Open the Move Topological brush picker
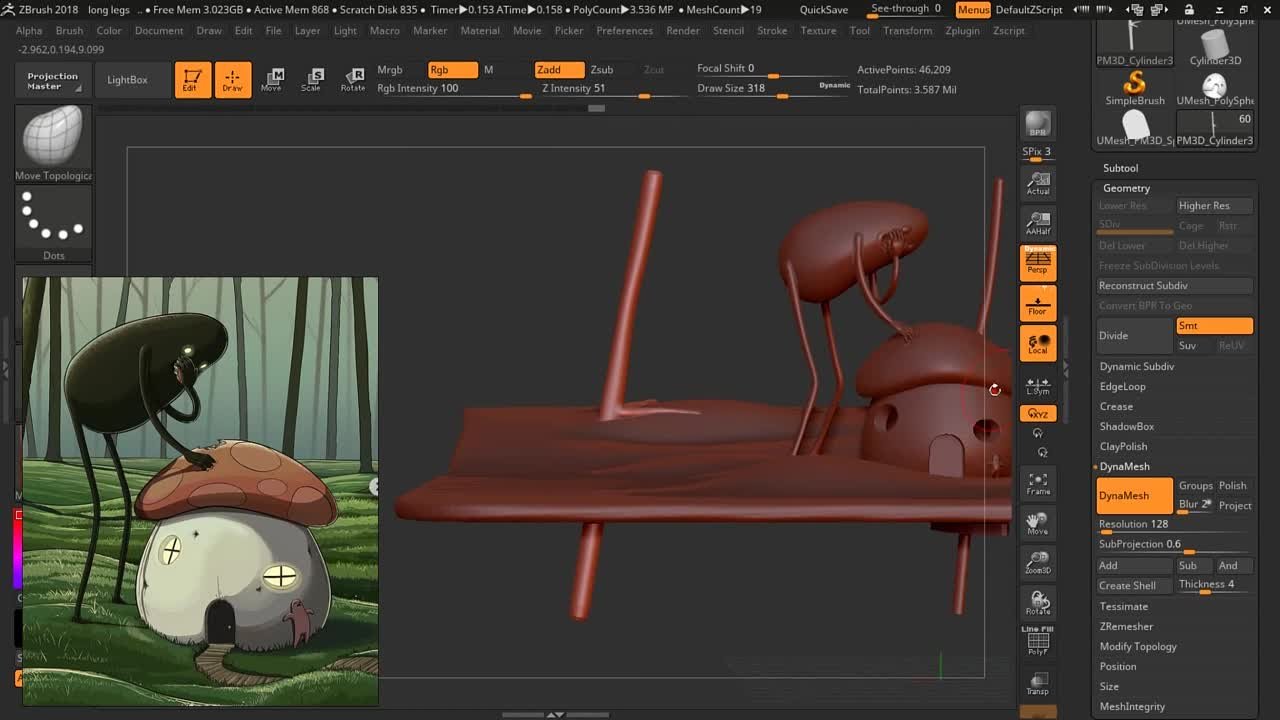 pos(54,145)
